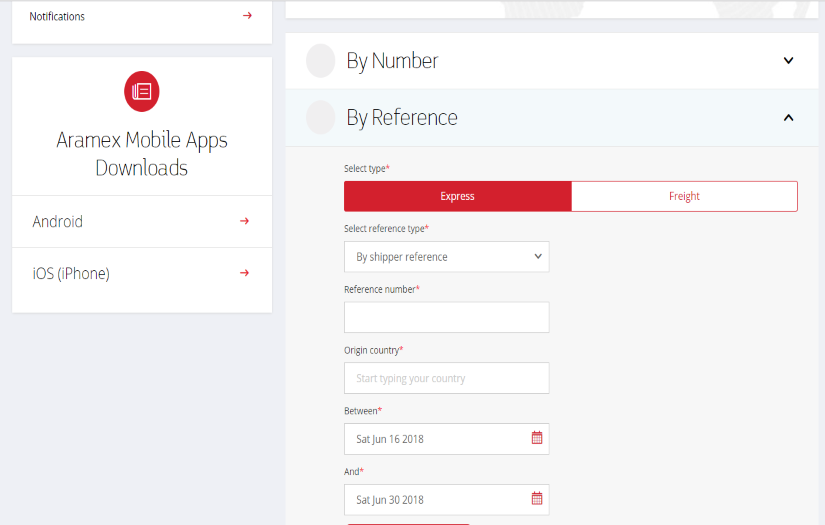Collapse the By Reference section chevron
Screen dimensions: 825x525
pyautogui.click(x=788, y=117)
